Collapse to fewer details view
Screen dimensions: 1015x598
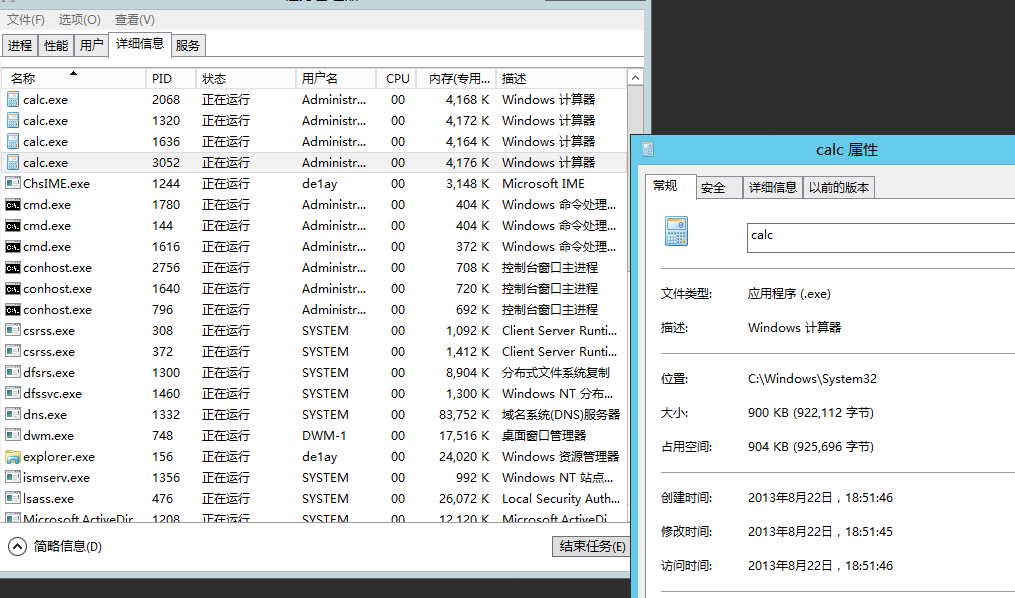(17, 547)
